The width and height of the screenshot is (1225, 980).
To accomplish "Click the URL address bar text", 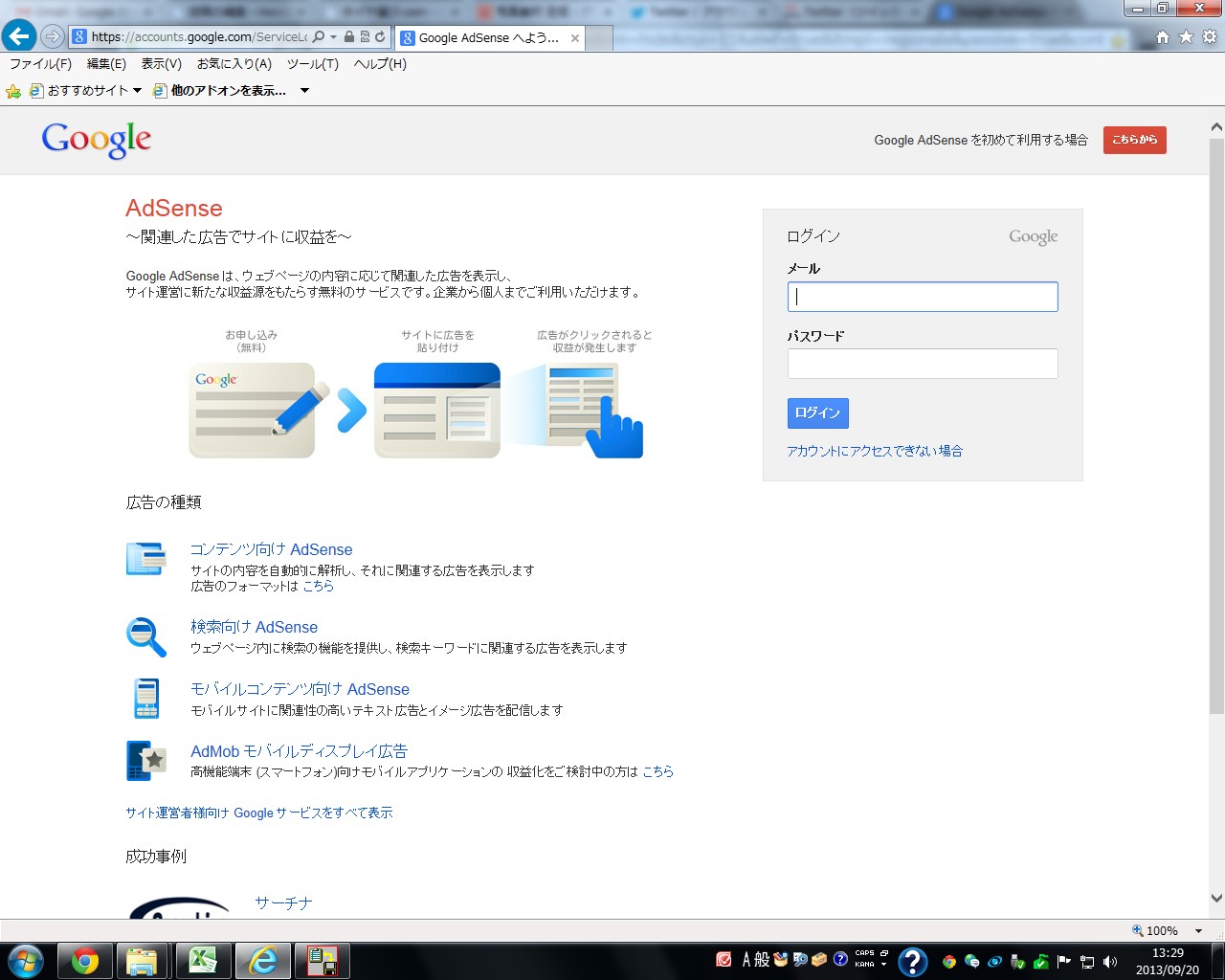I will click(199, 37).
